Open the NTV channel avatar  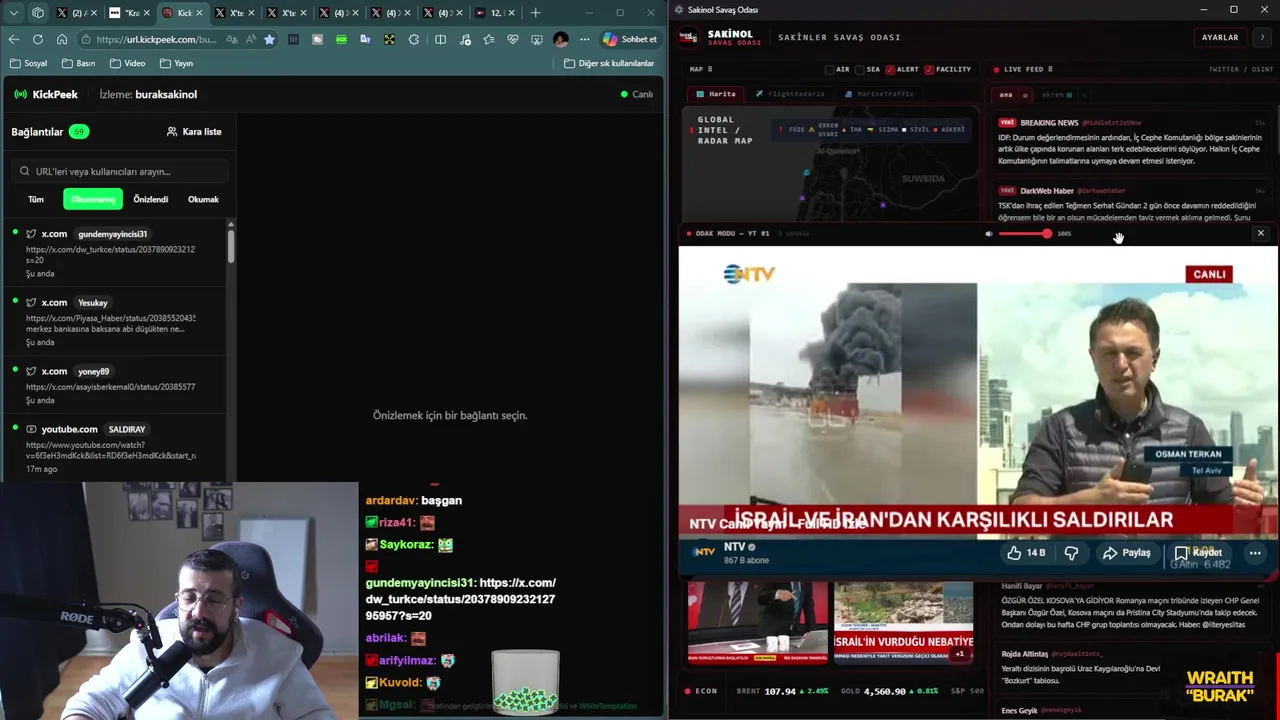[705, 550]
